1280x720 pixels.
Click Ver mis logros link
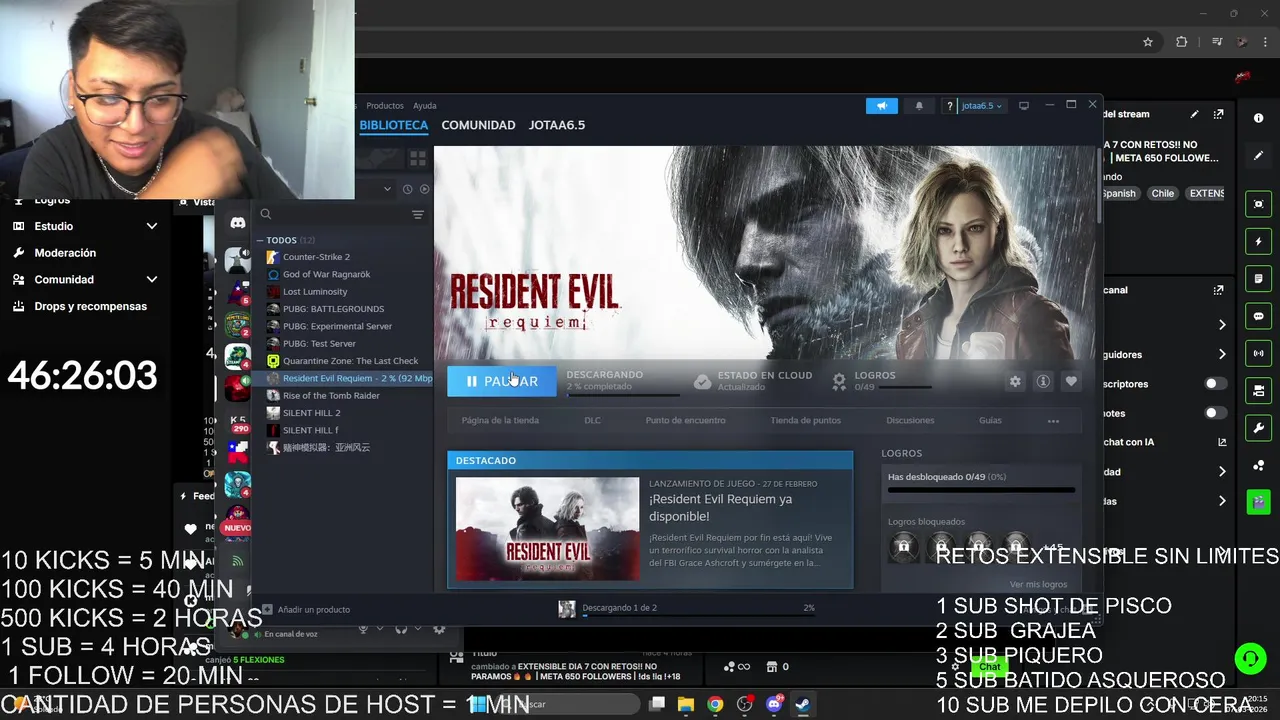tap(1038, 584)
